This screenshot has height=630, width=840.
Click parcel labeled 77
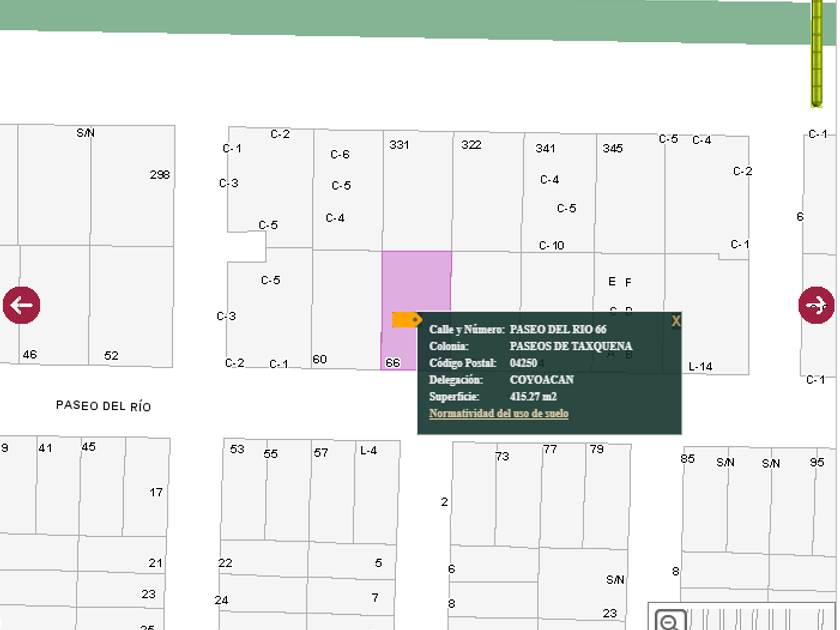(550, 449)
